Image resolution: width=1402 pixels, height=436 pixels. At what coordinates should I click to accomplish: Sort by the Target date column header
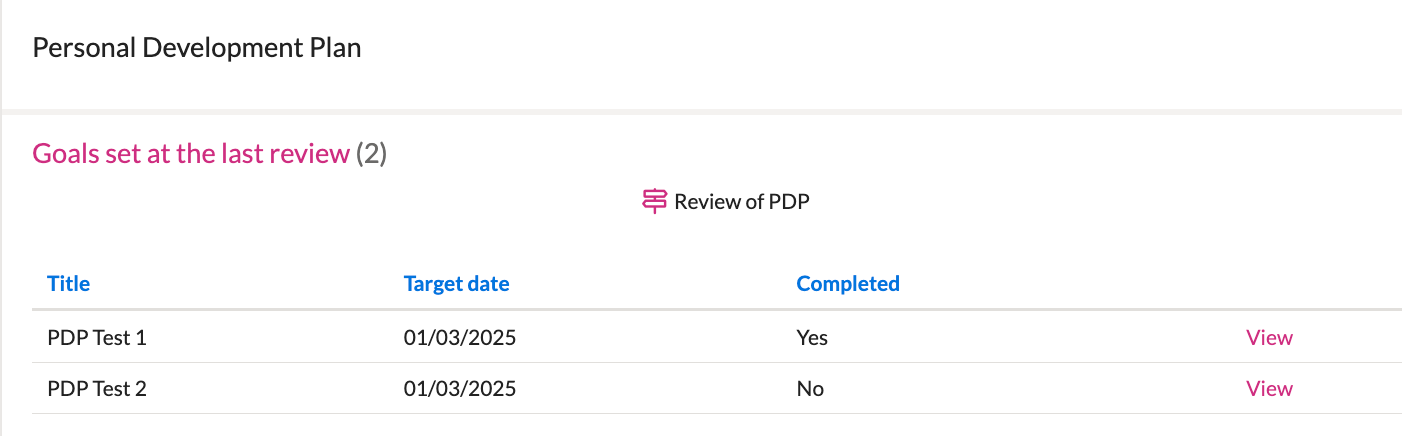[x=456, y=283]
